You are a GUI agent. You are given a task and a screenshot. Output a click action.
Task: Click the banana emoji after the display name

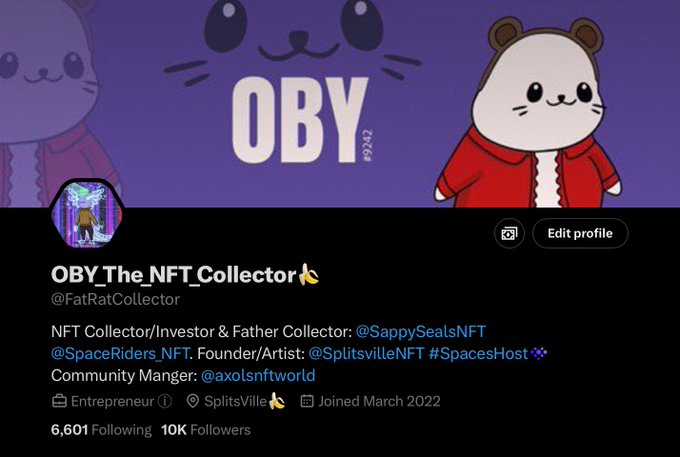click(x=309, y=274)
